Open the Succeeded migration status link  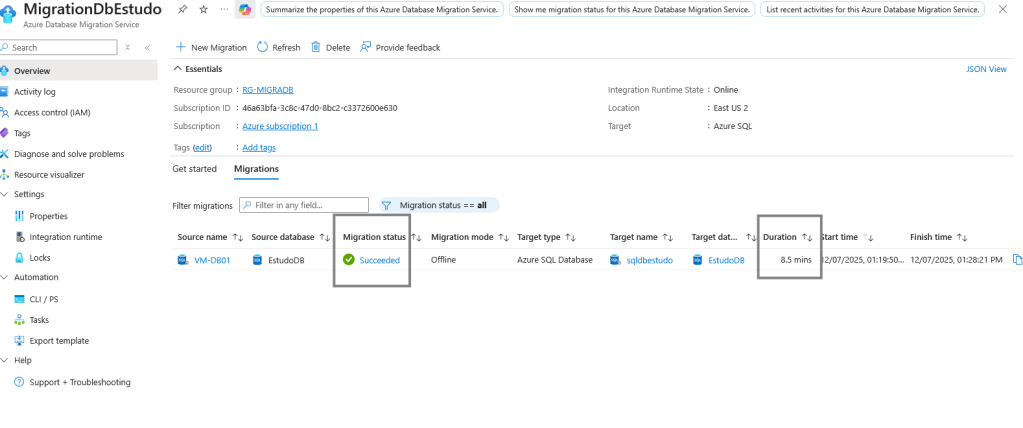[379, 260]
